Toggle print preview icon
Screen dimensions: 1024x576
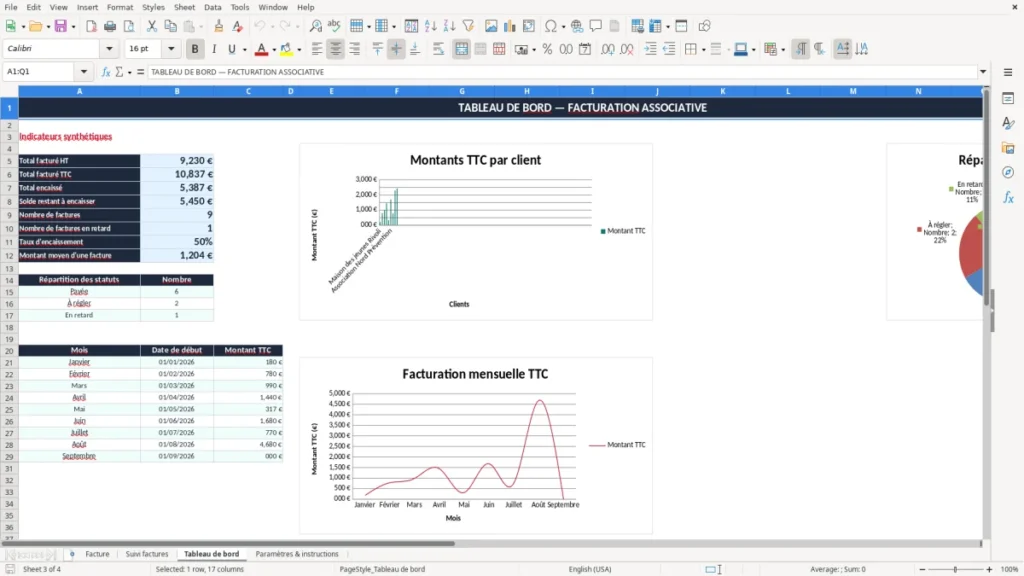coord(129,26)
